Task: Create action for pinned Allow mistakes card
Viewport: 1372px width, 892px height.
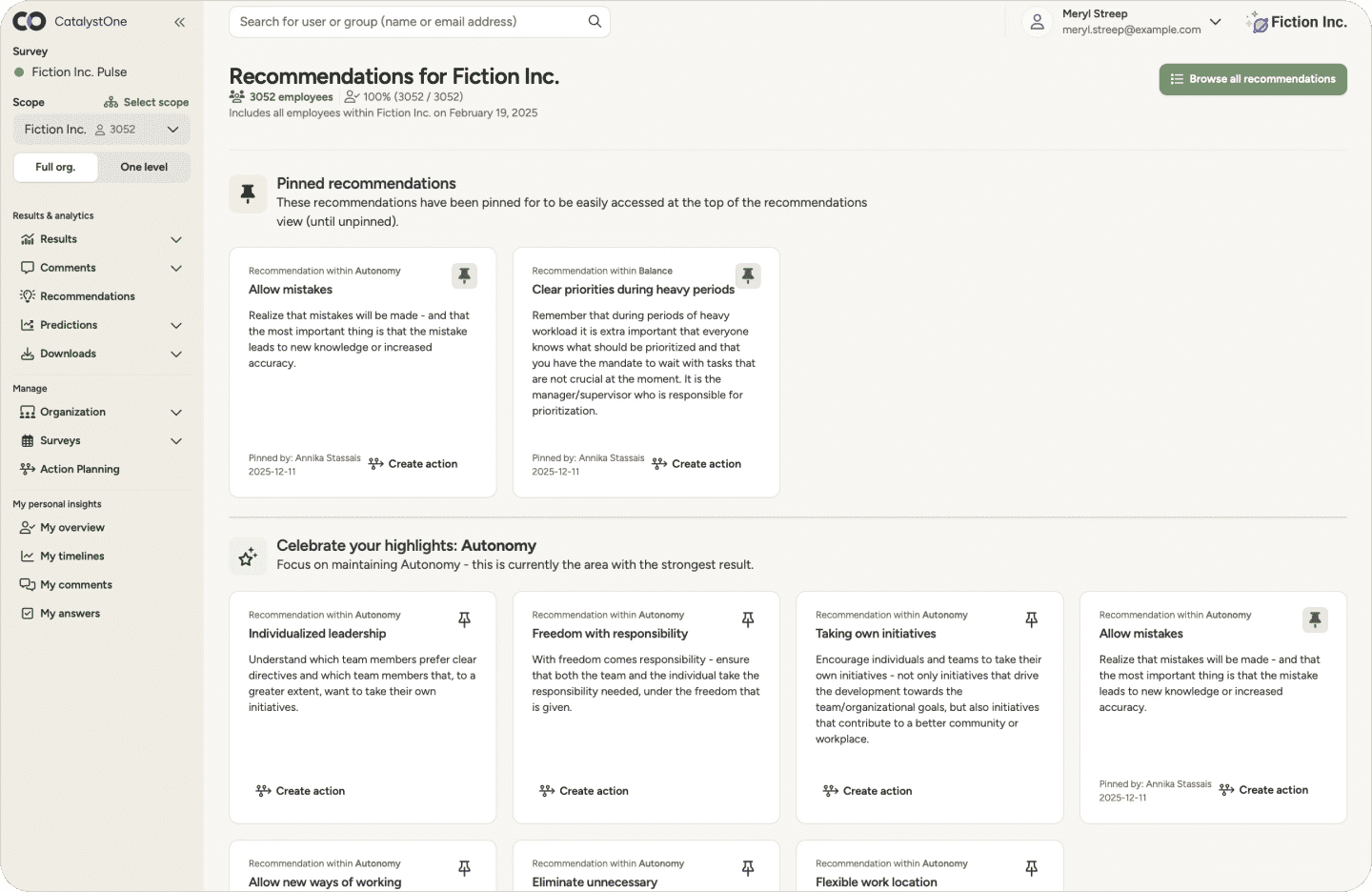Action: [x=413, y=464]
